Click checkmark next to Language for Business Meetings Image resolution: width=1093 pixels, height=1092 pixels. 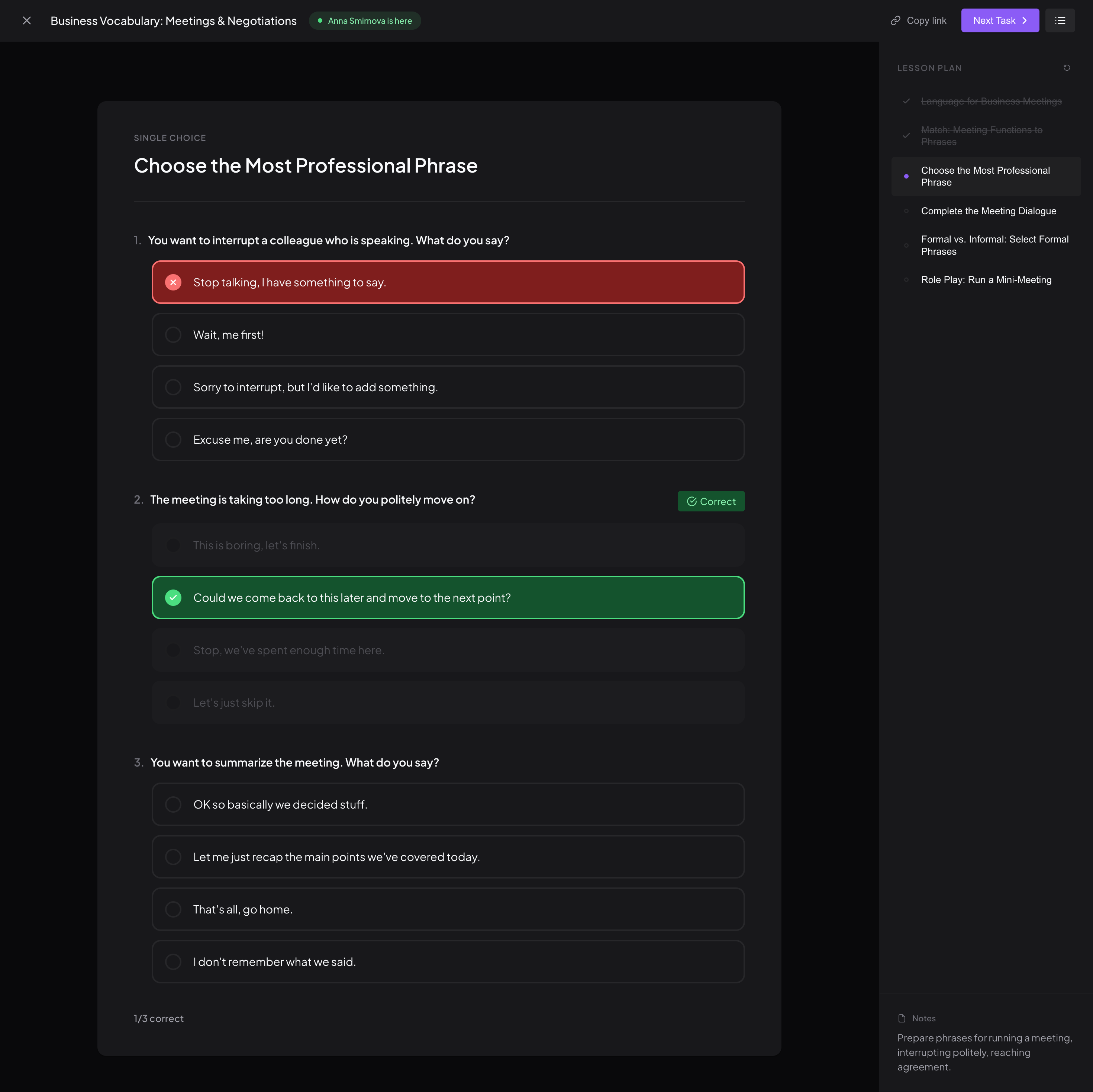pyautogui.click(x=906, y=101)
